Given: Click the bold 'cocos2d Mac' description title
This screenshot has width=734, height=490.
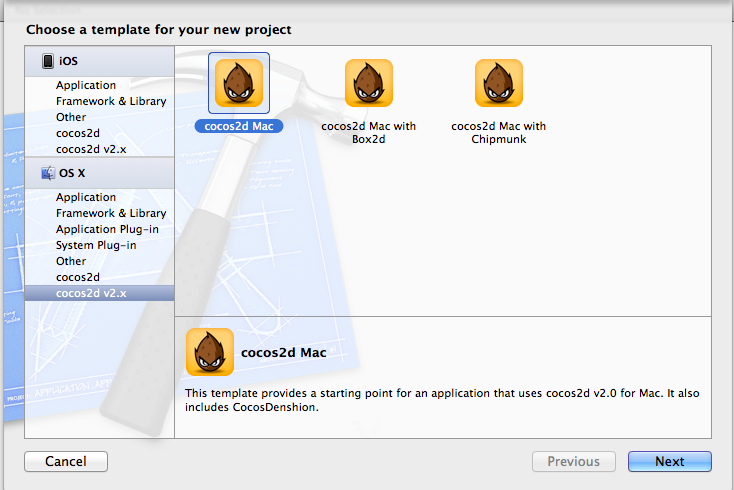Looking at the screenshot, I should pos(284,352).
